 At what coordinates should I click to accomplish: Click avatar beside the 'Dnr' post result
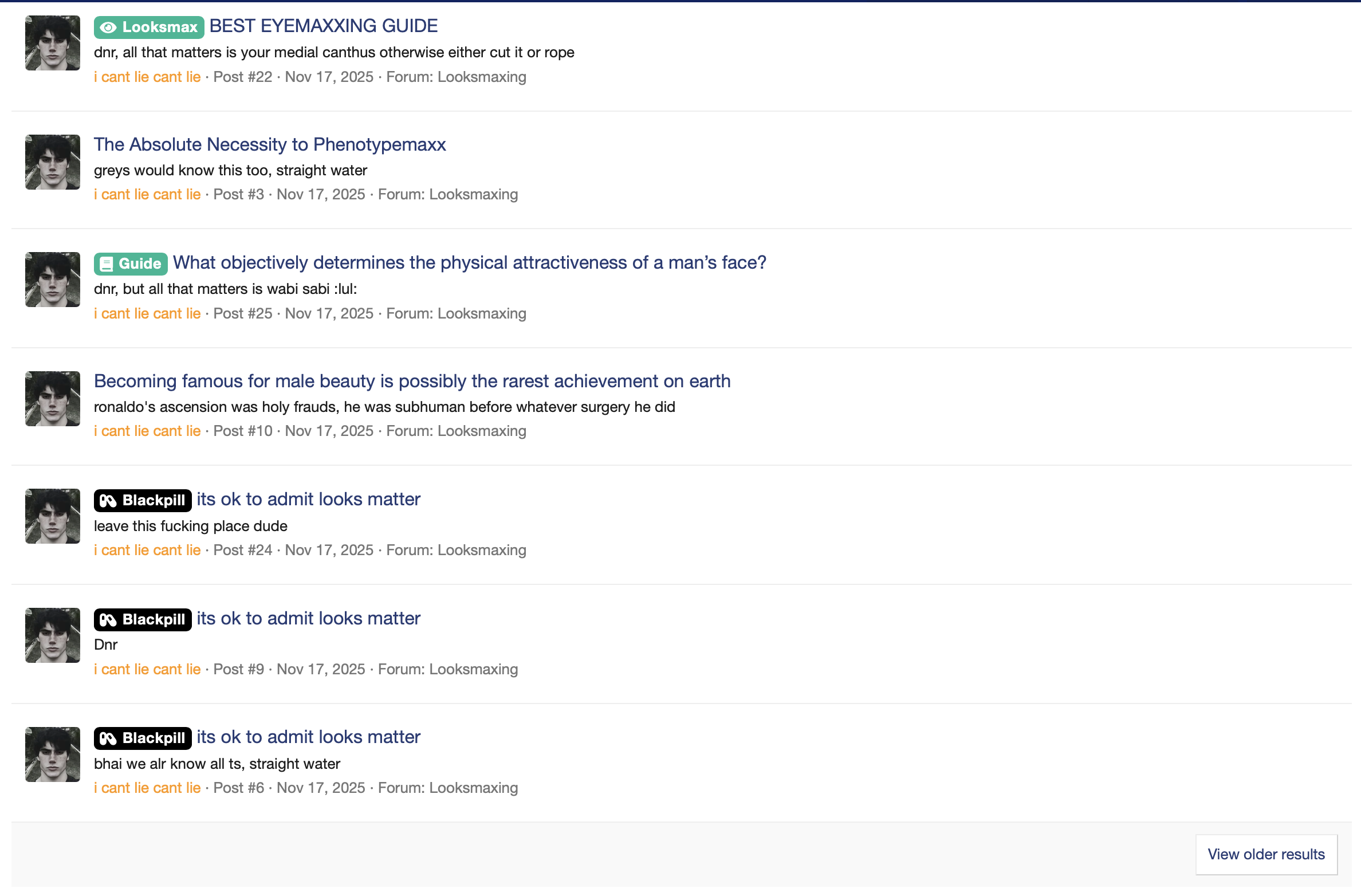(x=53, y=635)
